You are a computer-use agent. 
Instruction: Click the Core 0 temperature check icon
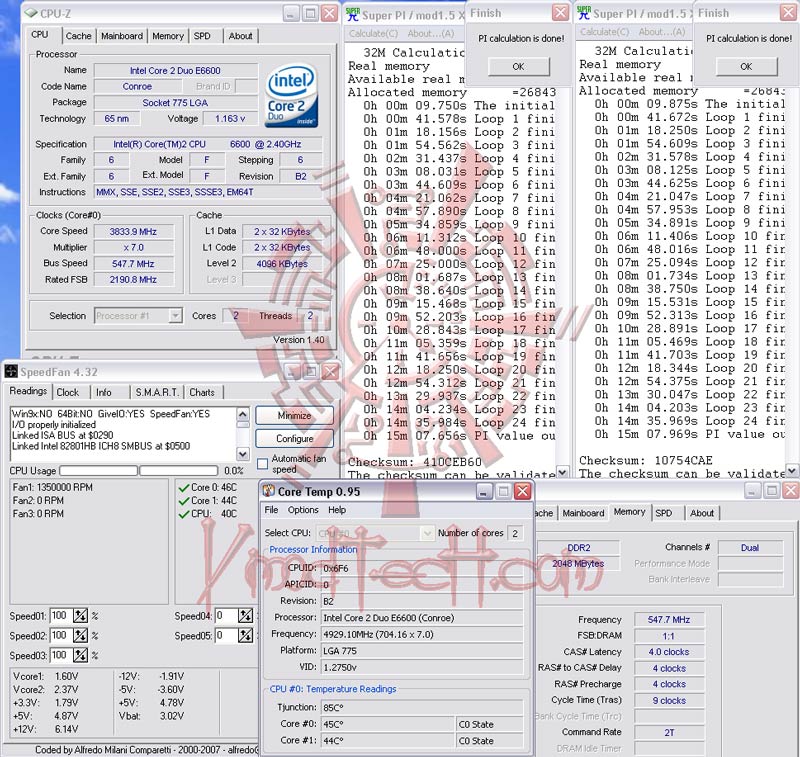point(184,488)
